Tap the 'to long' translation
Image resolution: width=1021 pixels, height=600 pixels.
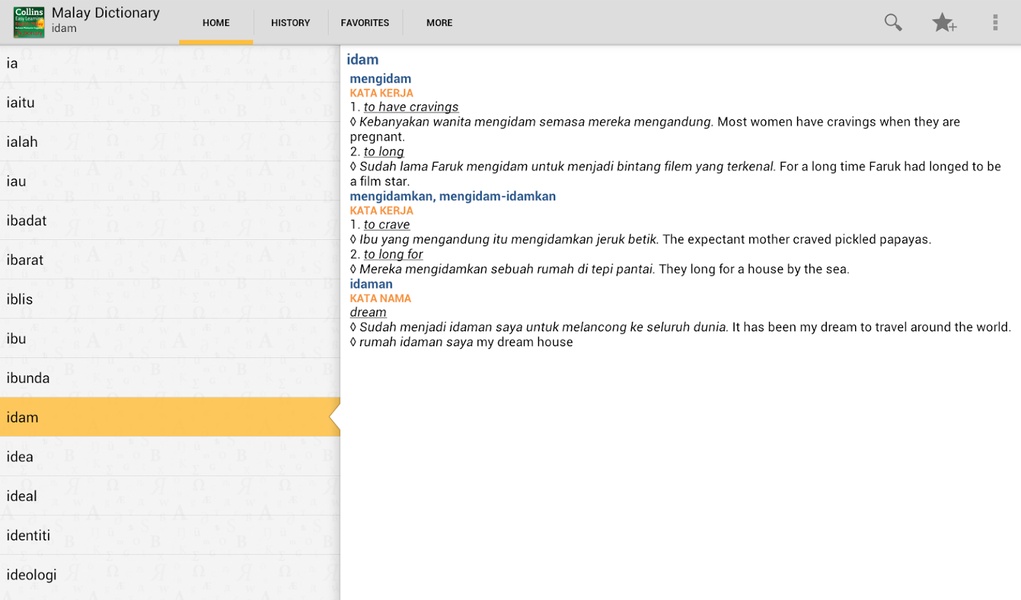point(384,152)
